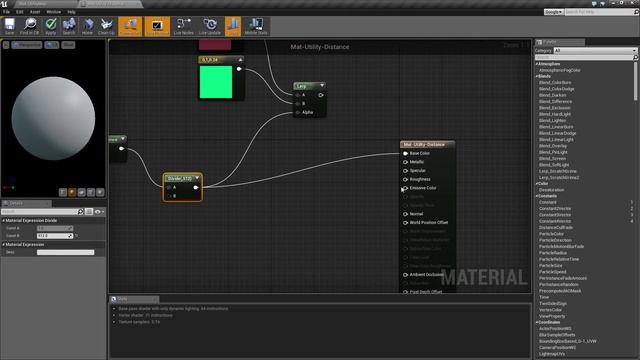Select the sphere preview shape icon
This screenshot has height=360, width=640.
coord(72,192)
